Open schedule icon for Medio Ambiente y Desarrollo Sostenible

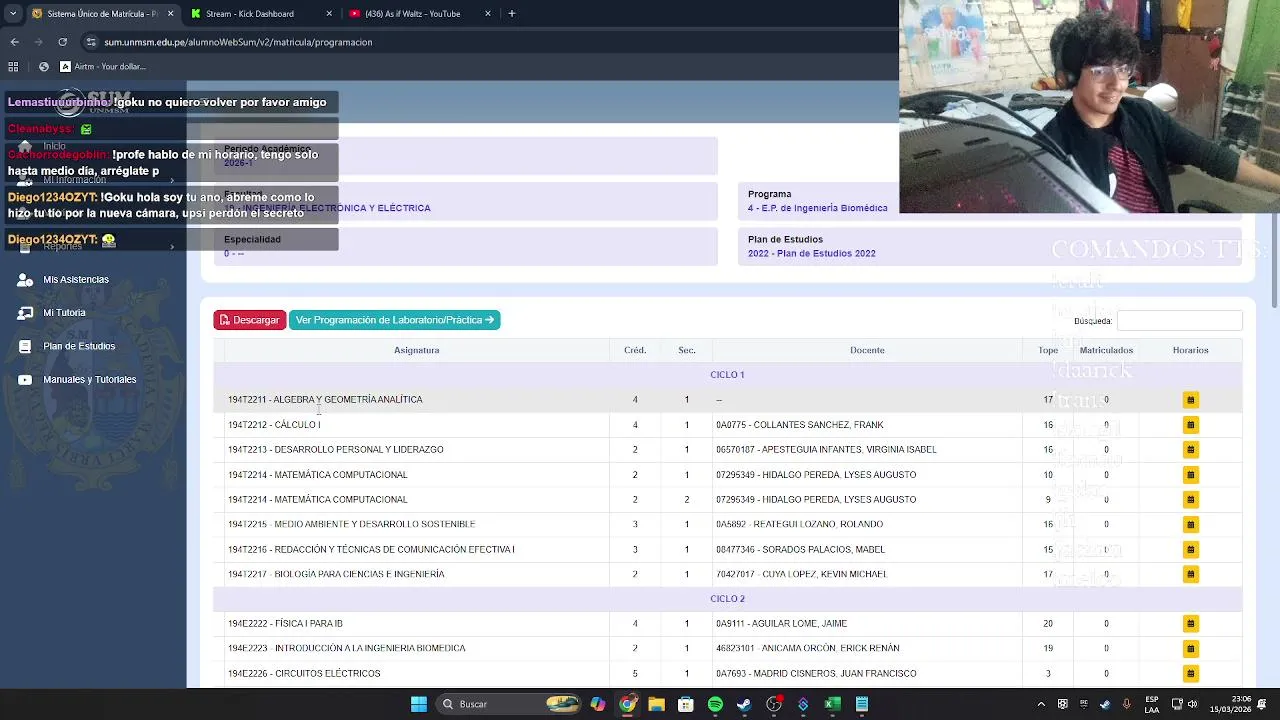pyautogui.click(x=1190, y=524)
